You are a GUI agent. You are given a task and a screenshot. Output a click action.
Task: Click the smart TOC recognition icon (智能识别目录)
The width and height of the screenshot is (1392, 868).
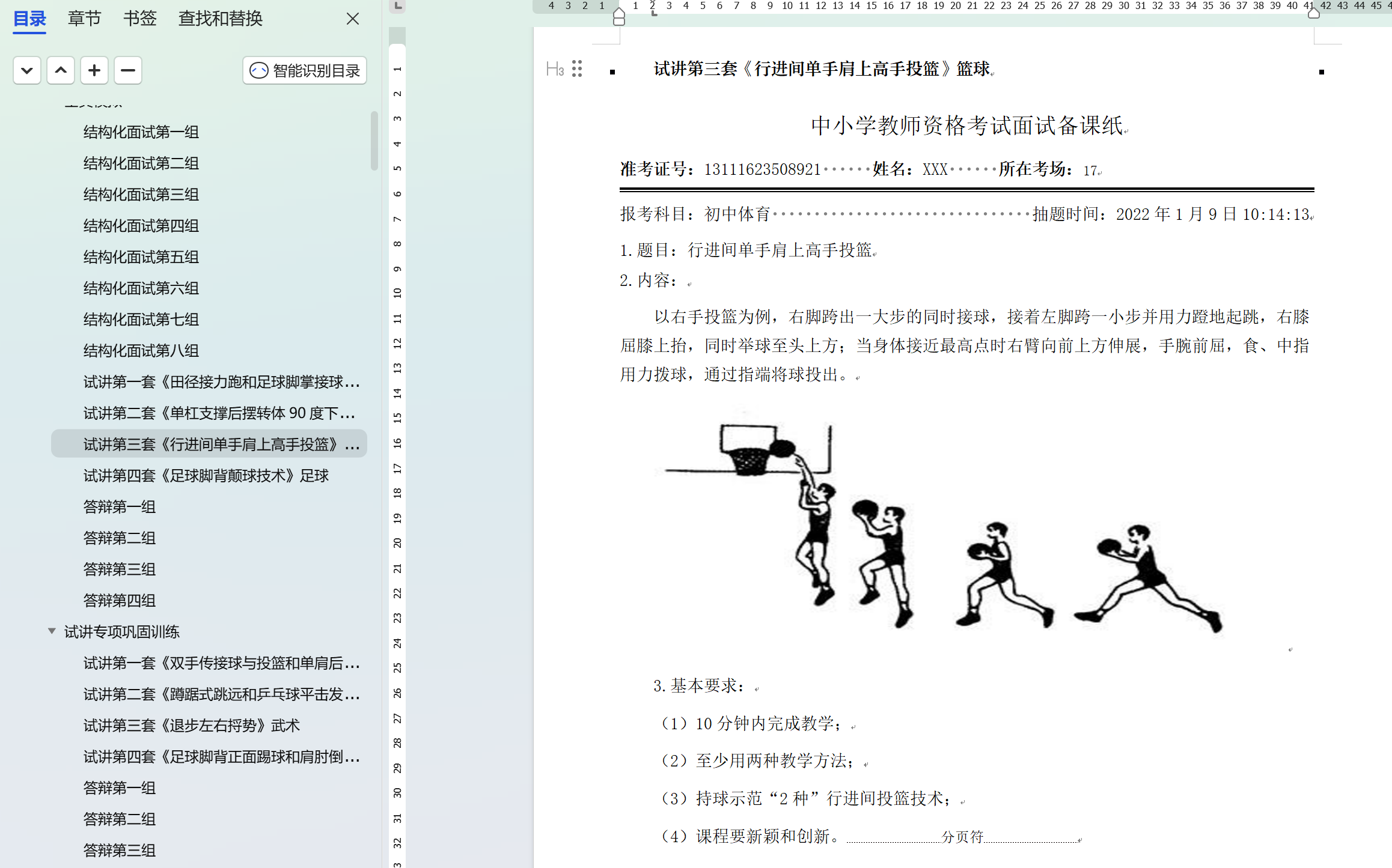(259, 71)
